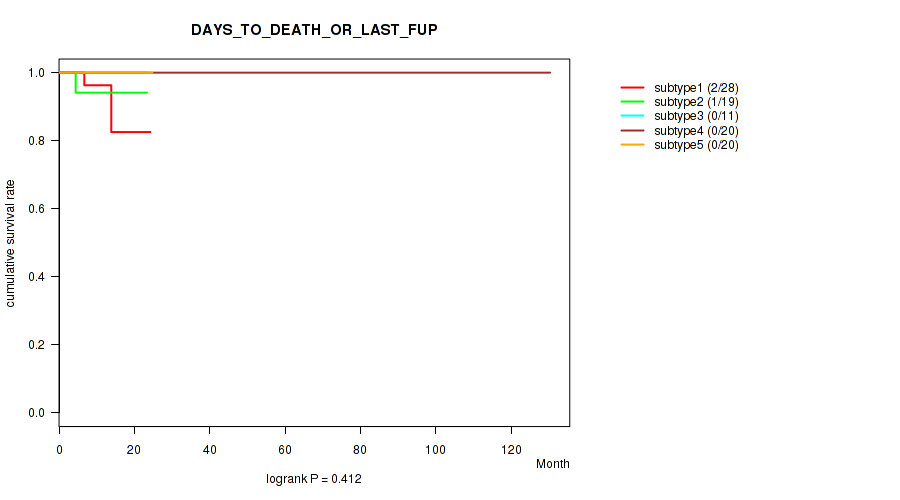Viewport: 900px width, 500px height.
Task: Click the cyan subtype3 legend line
Action: click(631, 116)
